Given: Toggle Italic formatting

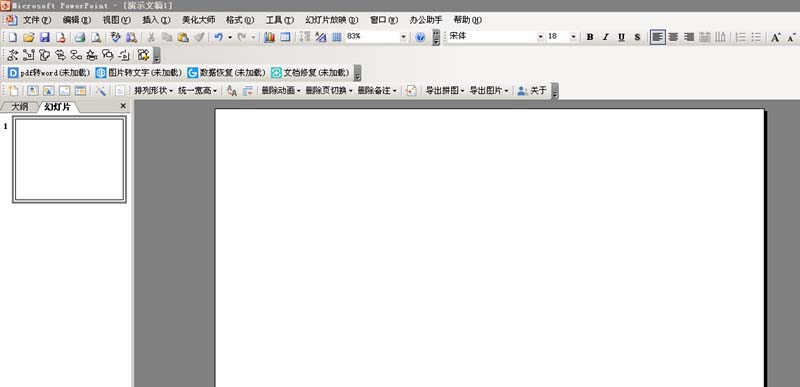Looking at the screenshot, I should (x=606, y=37).
